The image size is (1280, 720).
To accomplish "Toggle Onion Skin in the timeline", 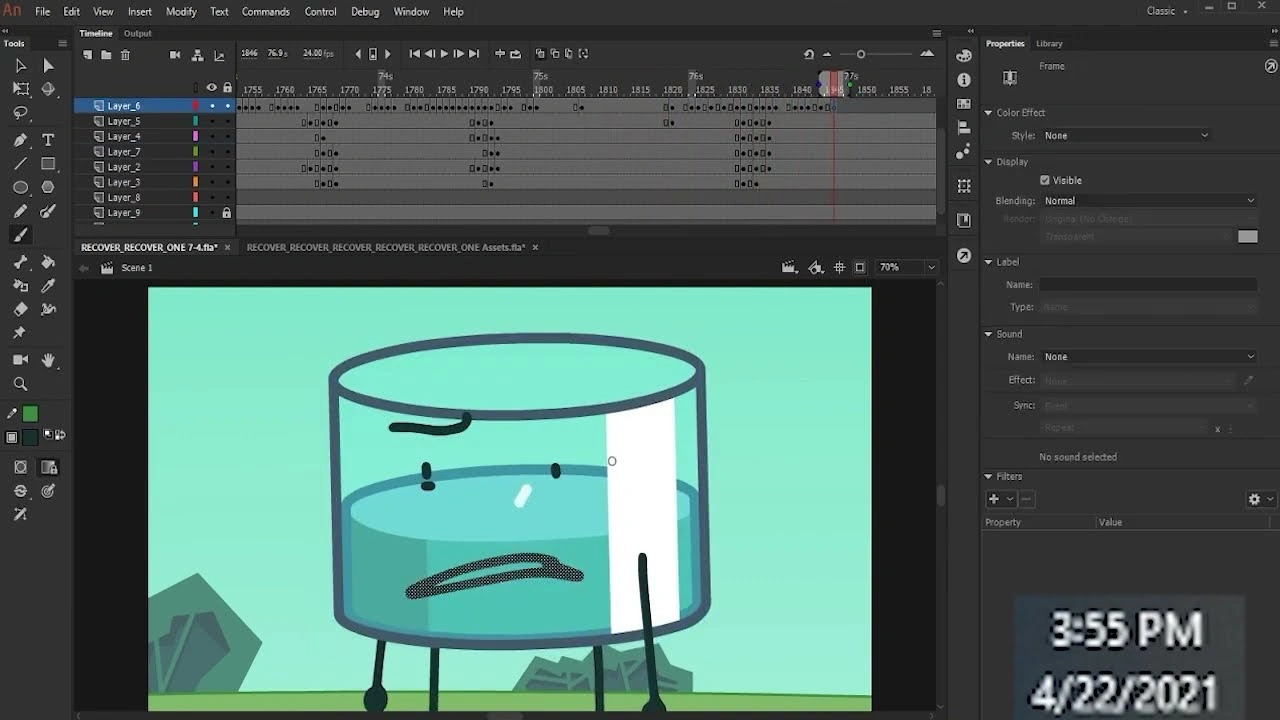I will tap(540, 54).
